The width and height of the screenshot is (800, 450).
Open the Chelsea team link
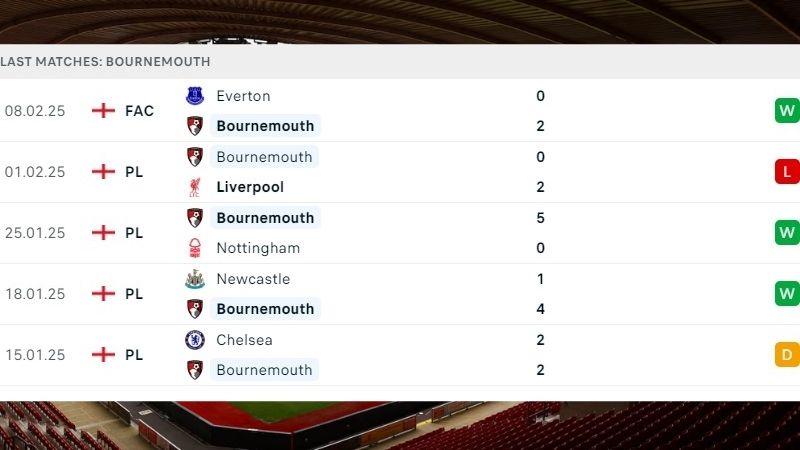click(244, 340)
